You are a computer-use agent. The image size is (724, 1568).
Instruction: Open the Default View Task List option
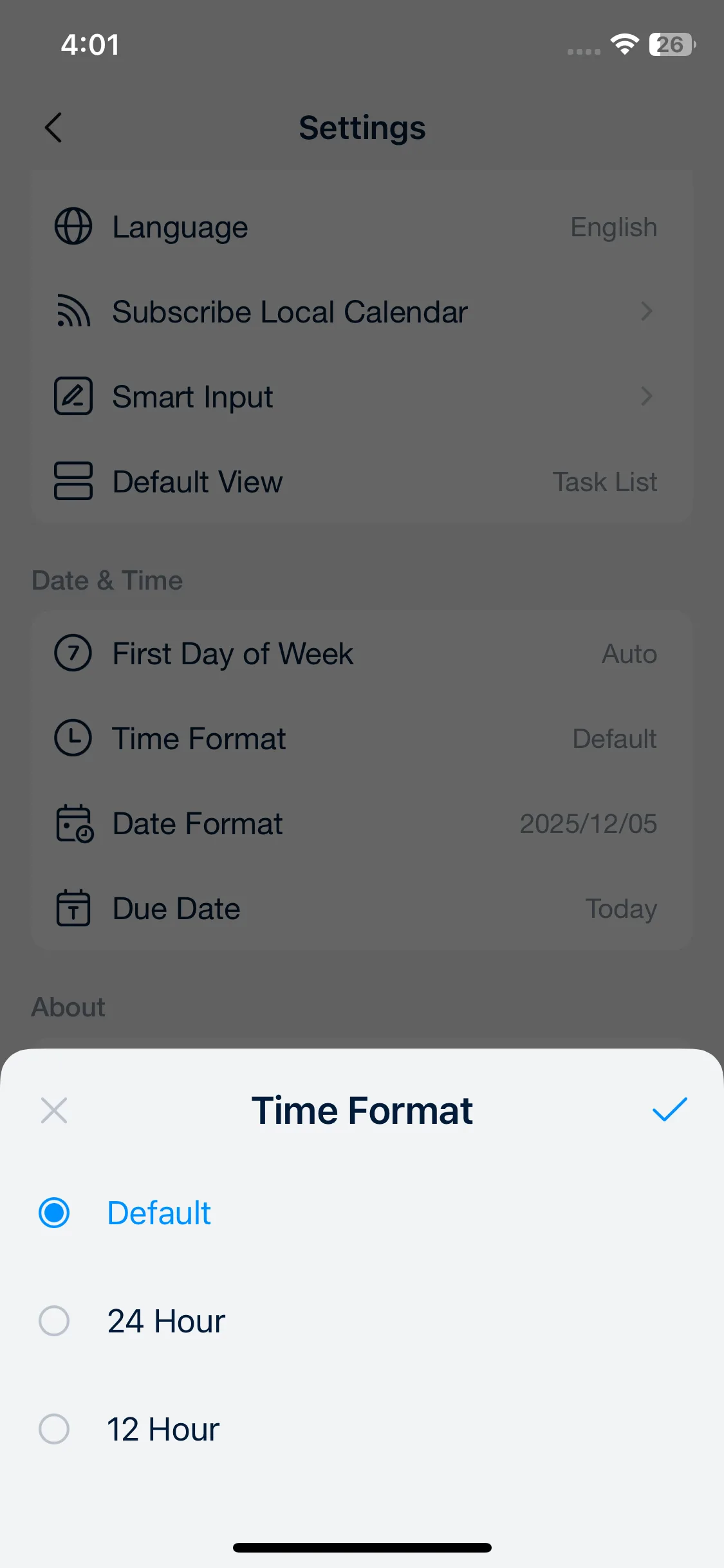pos(604,482)
